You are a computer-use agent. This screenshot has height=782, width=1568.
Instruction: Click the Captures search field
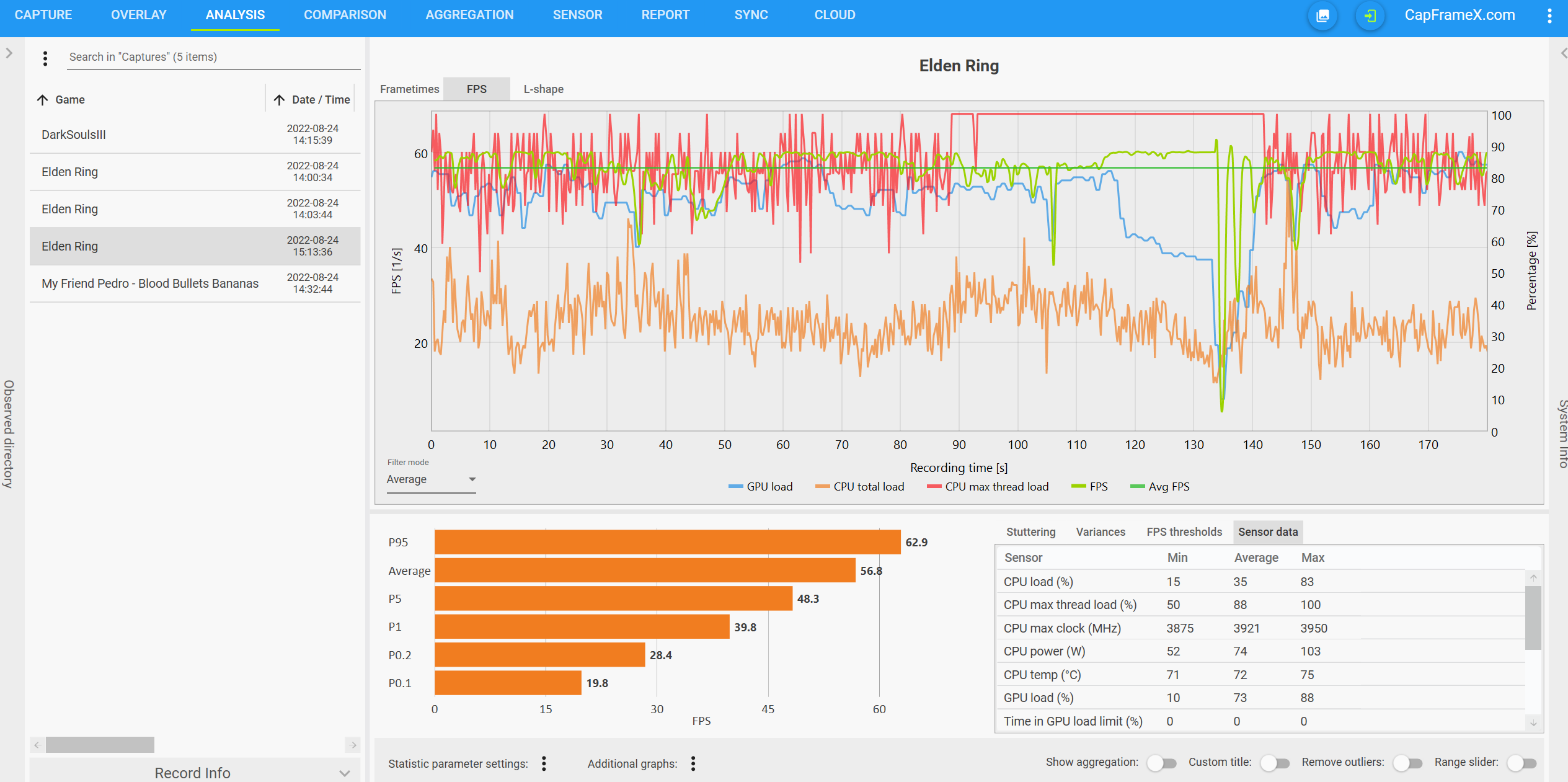coord(213,57)
